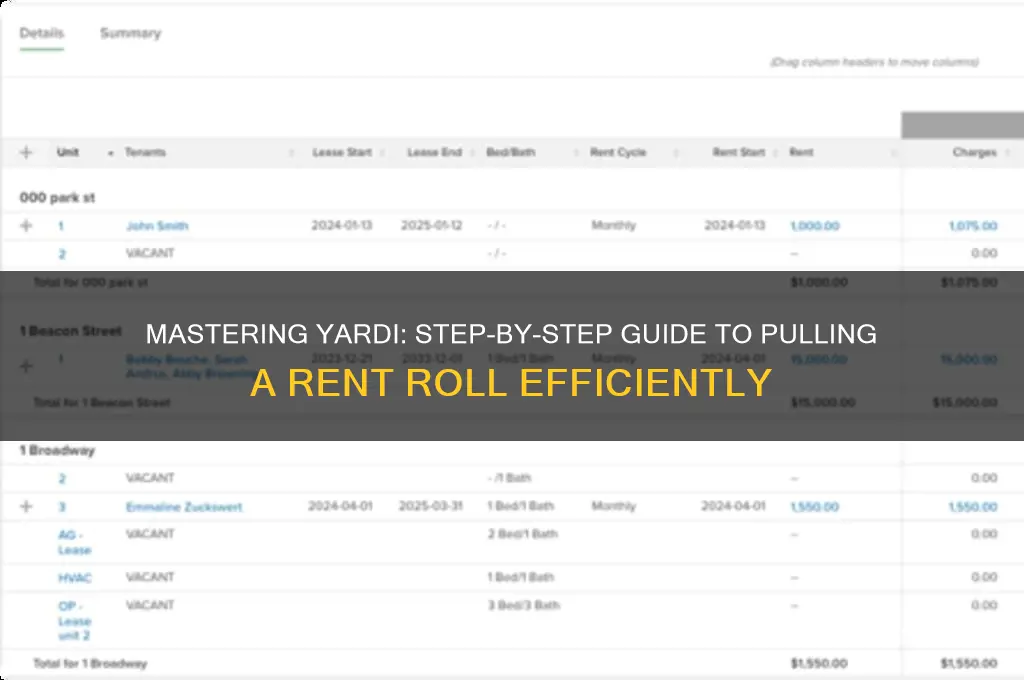Click lease end date 2025-03-31
The width and height of the screenshot is (1024, 680).
431,506
